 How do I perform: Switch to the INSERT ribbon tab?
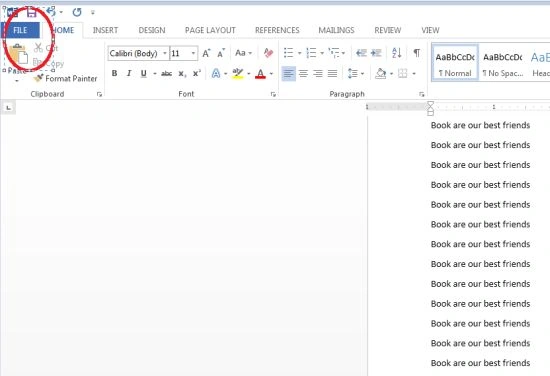pyautogui.click(x=105, y=30)
